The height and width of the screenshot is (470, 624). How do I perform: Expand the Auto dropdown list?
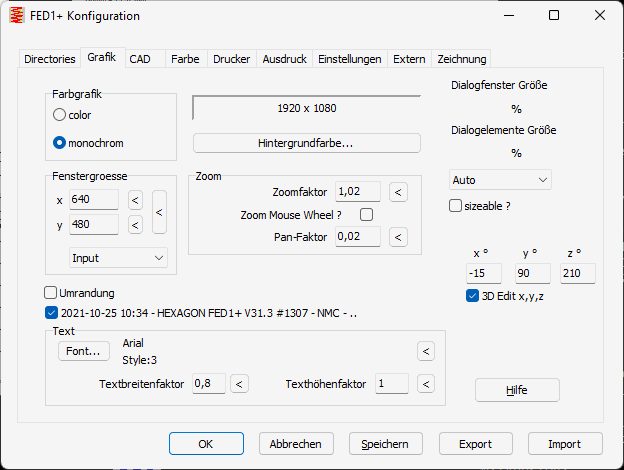(500, 180)
